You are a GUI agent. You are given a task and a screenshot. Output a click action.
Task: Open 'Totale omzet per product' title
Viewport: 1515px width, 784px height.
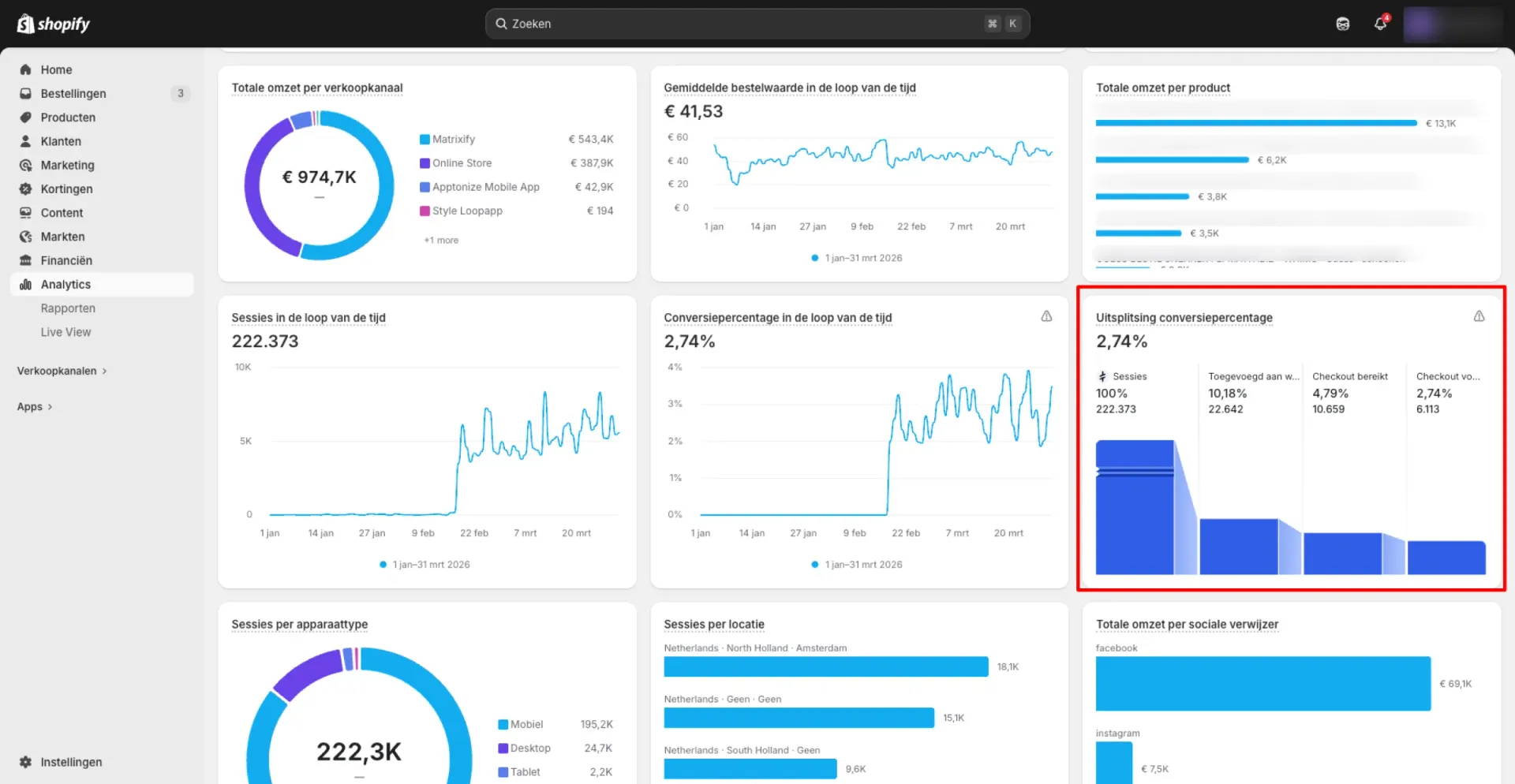(x=1163, y=88)
